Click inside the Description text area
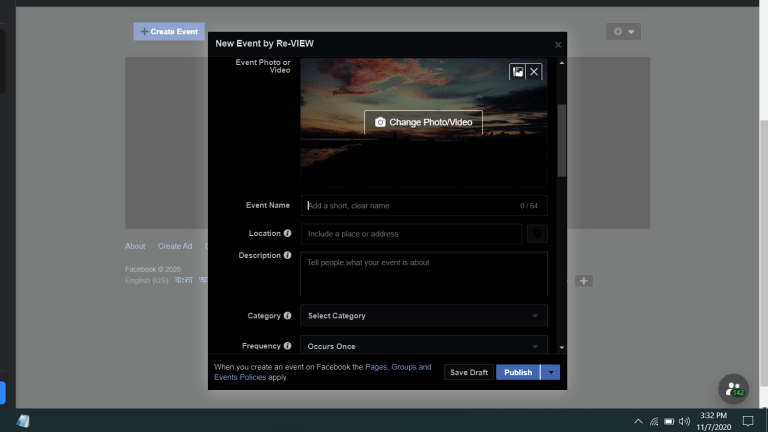 click(423, 273)
